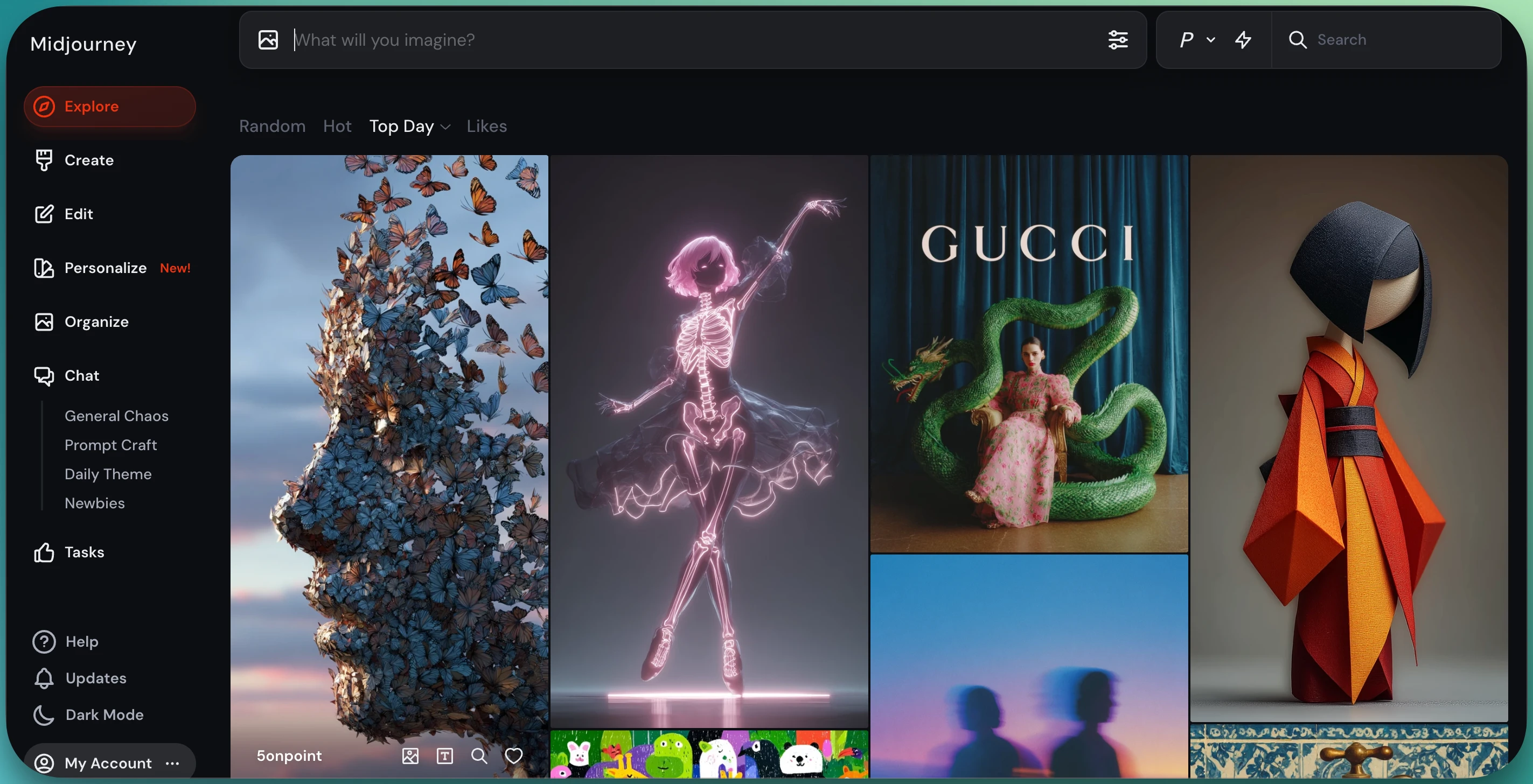Viewport: 1533px width, 784px height.
Task: Click the 'New!' badge beside Personalize
Action: pyautogui.click(x=175, y=268)
